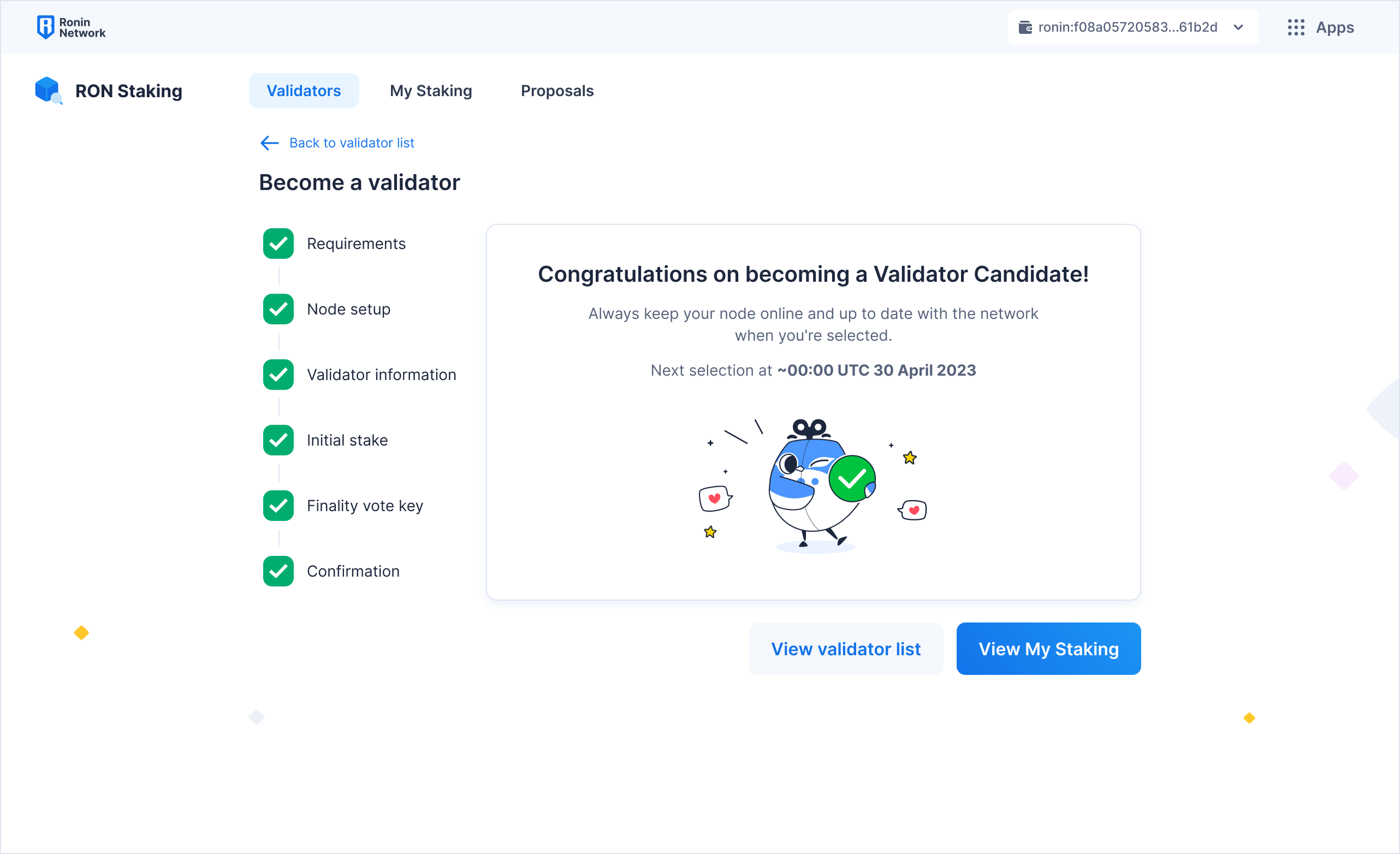Viewport: 1400px width, 854px height.
Task: Select the Finality vote key checkmark
Action: pyautogui.click(x=278, y=506)
